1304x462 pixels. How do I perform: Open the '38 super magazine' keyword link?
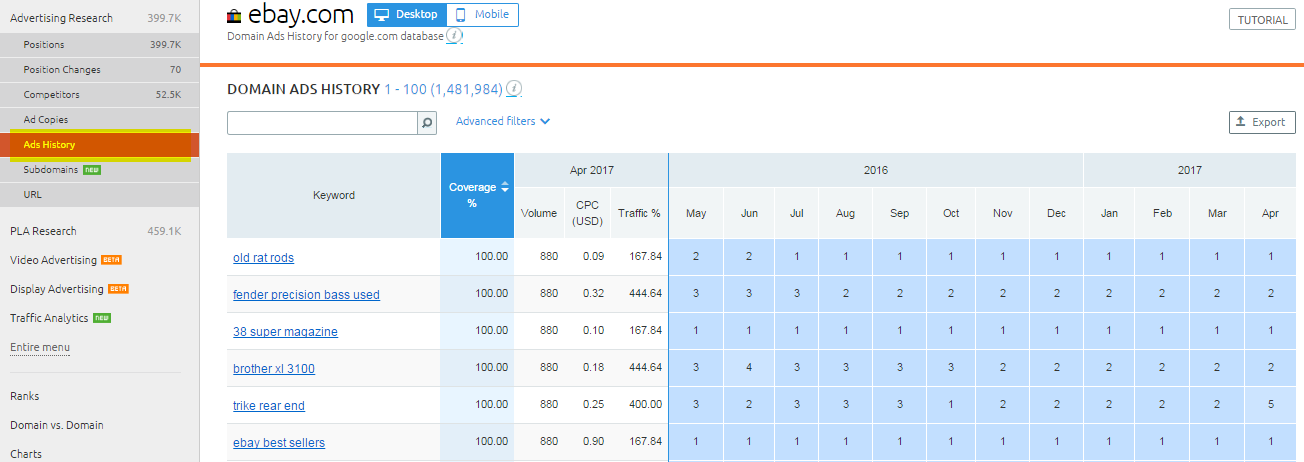tap(285, 332)
